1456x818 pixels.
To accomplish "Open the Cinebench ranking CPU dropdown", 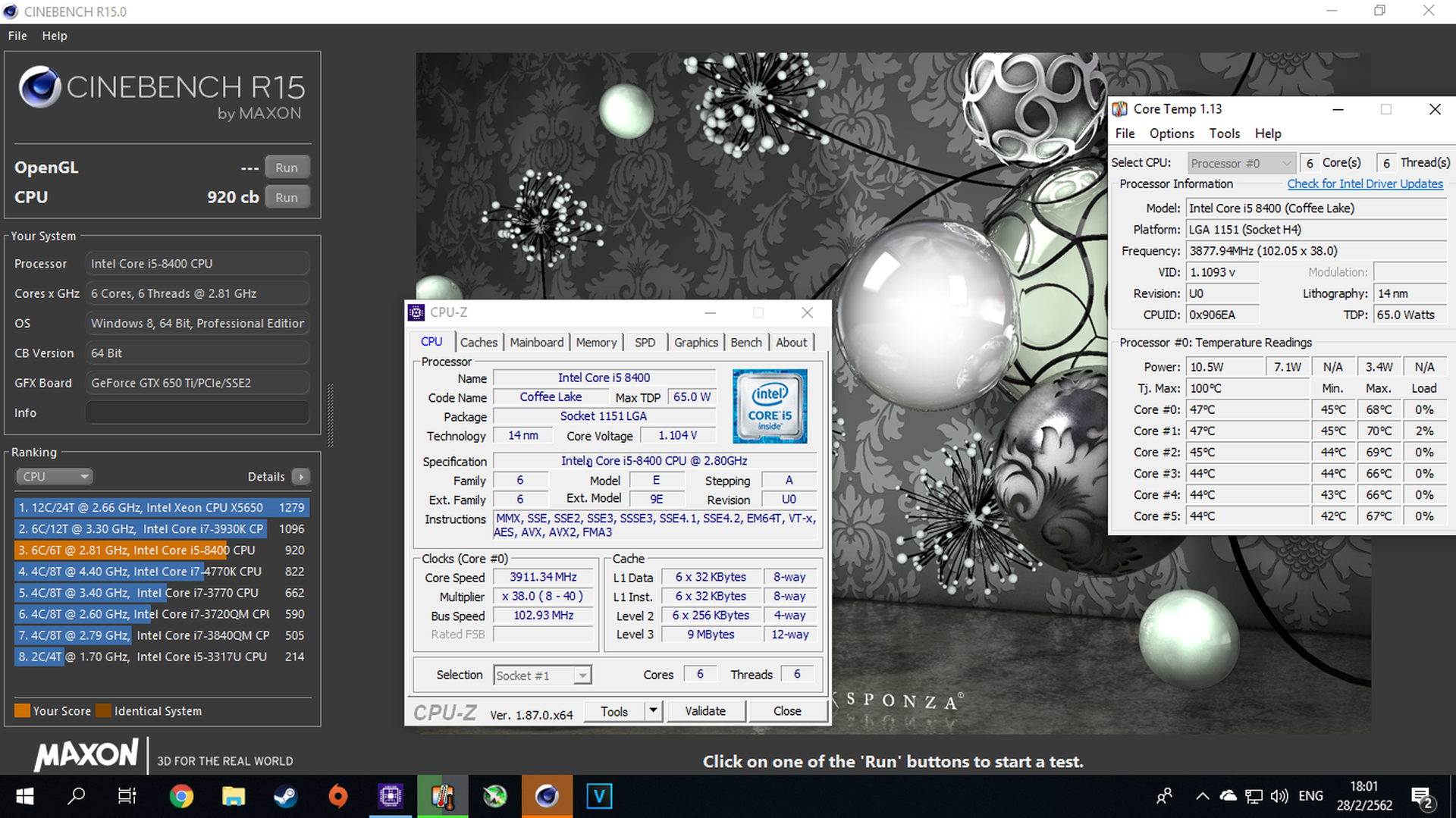I will (x=53, y=477).
